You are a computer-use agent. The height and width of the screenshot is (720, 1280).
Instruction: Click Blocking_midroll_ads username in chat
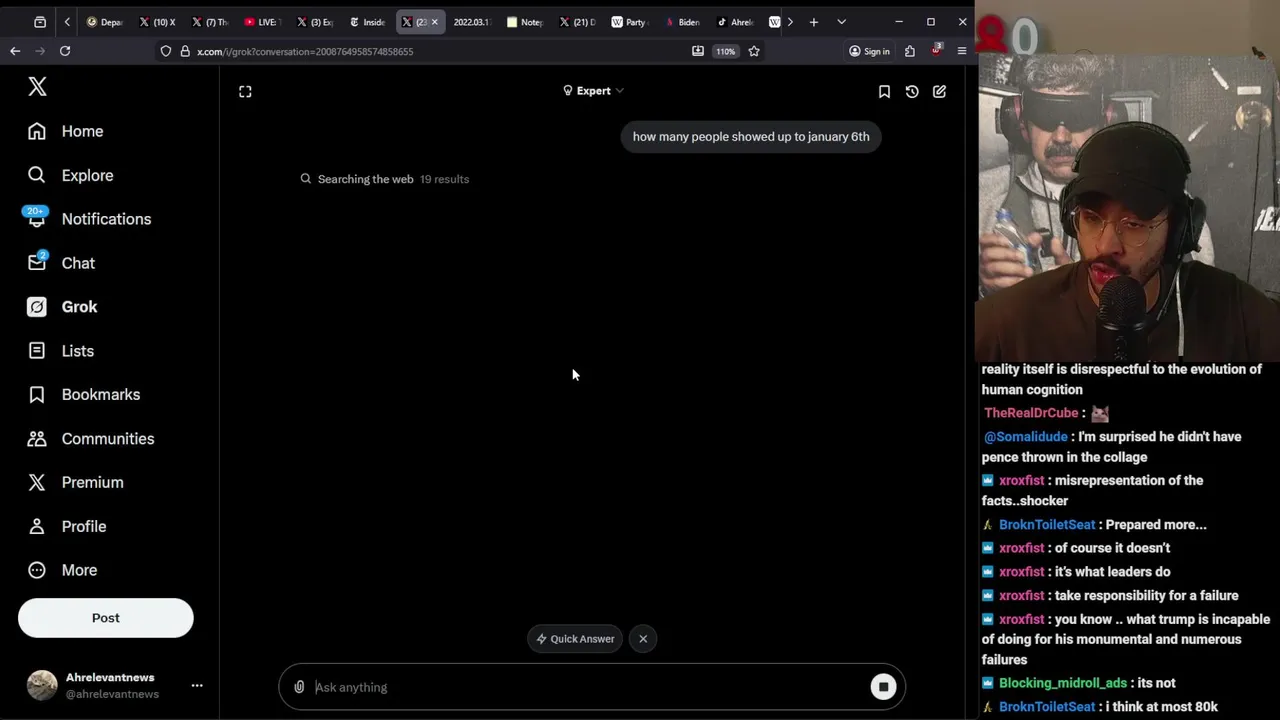1063,683
